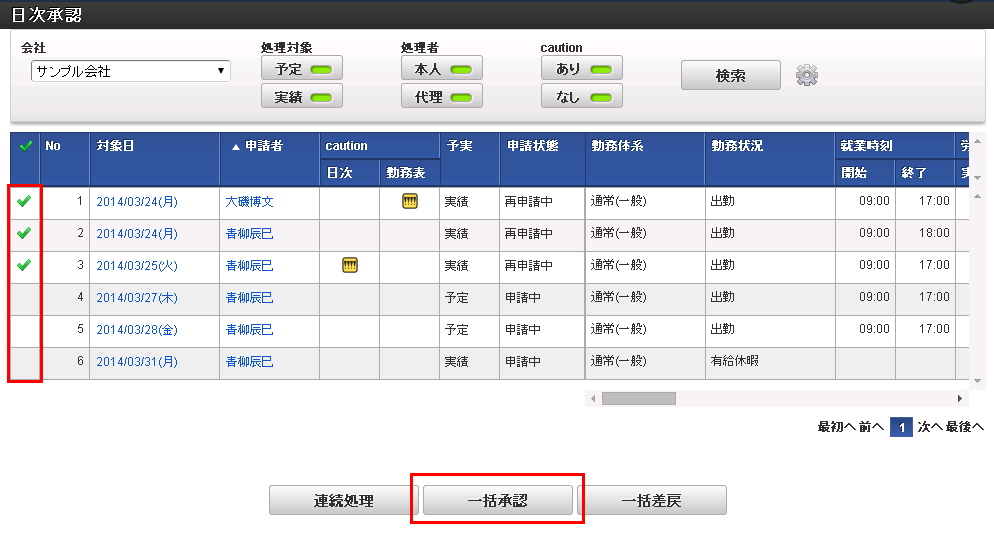Click the 日次 caution icon on row 3
The image size is (994, 558).
click(x=349, y=265)
